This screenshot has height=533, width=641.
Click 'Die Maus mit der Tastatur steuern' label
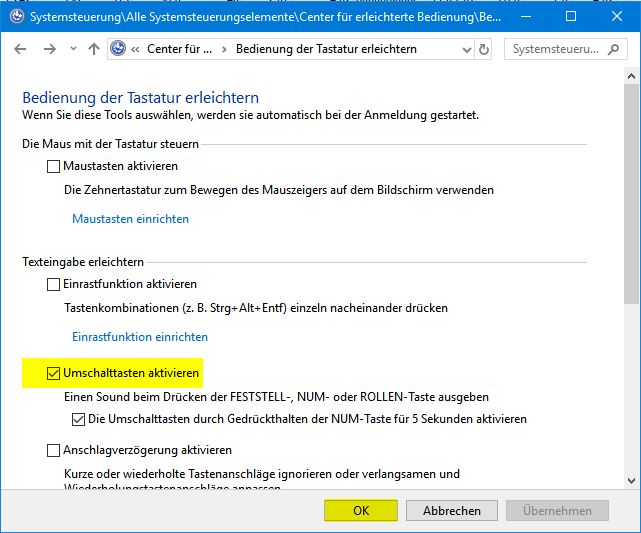[x=110, y=144]
